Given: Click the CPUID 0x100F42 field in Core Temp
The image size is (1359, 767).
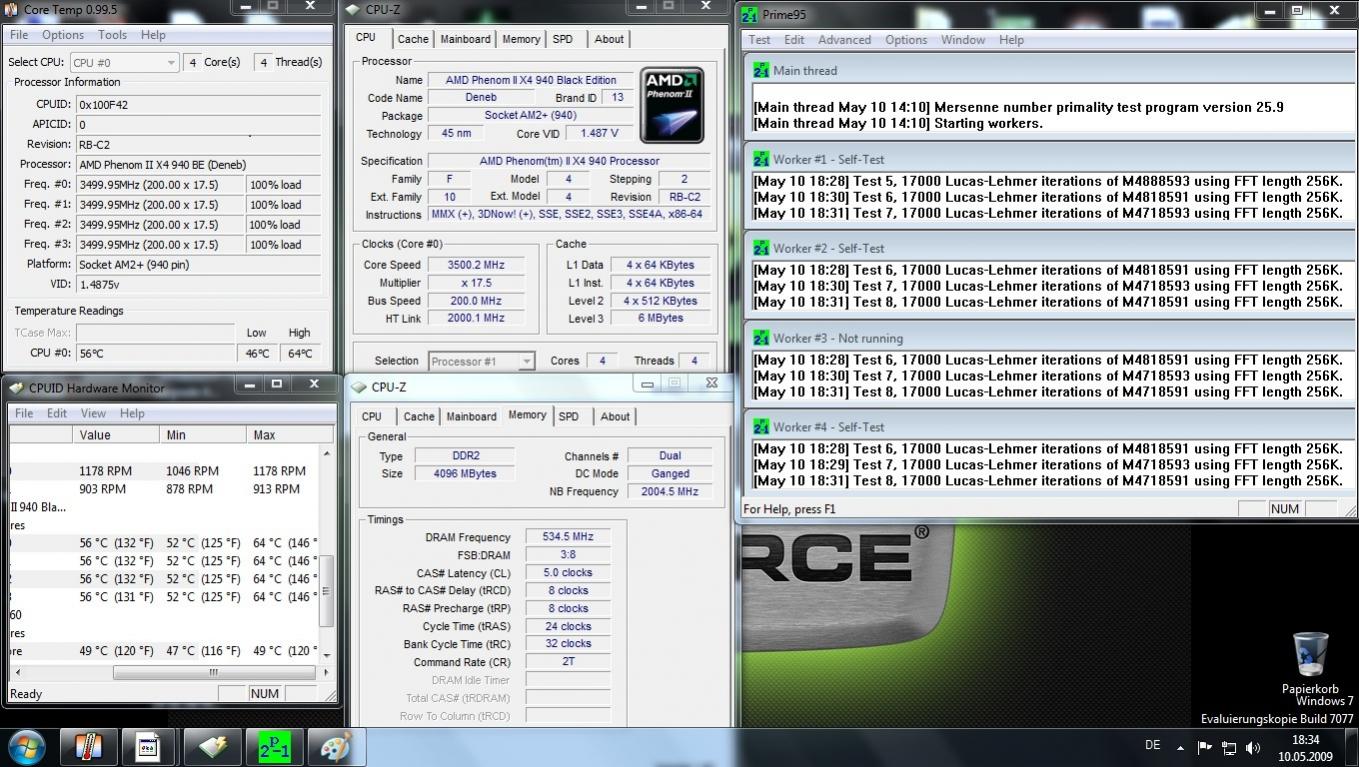Looking at the screenshot, I should coord(198,104).
